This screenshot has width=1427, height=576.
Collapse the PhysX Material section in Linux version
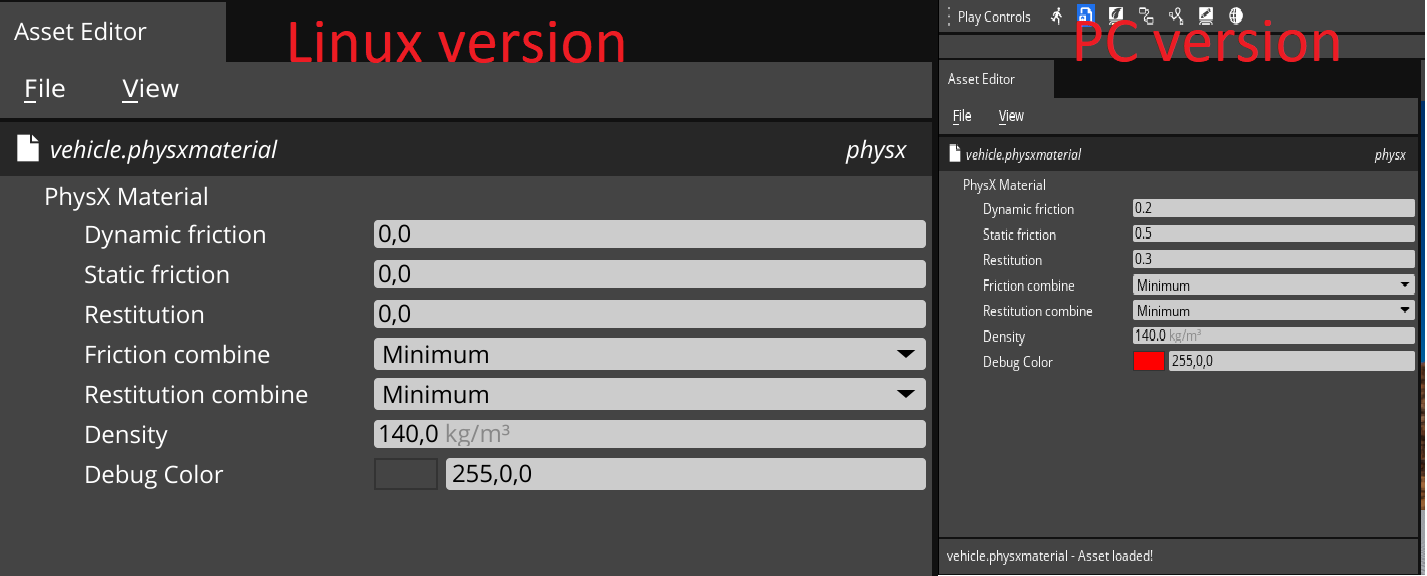(126, 196)
